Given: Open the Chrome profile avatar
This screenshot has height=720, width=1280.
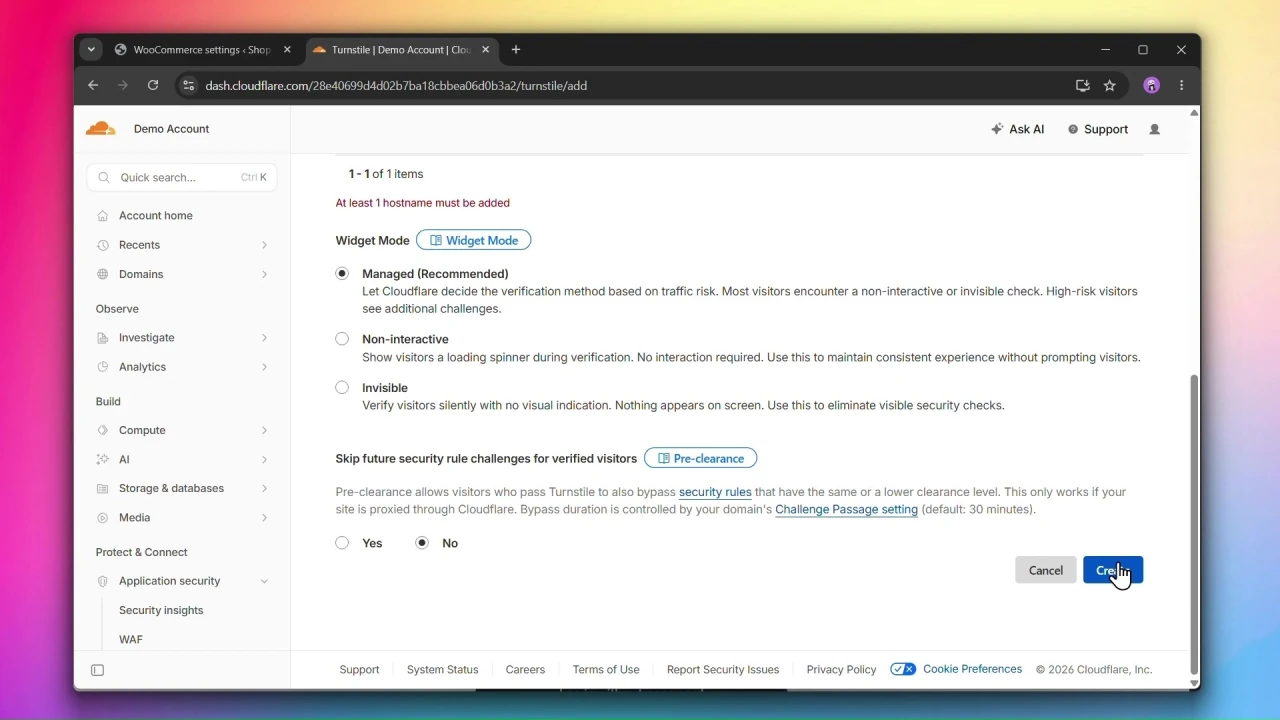Looking at the screenshot, I should pos(1152,85).
